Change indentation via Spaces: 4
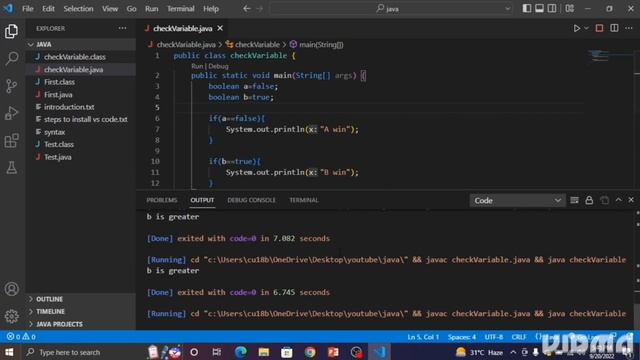This screenshot has width=640, height=360. pyautogui.click(x=462, y=337)
